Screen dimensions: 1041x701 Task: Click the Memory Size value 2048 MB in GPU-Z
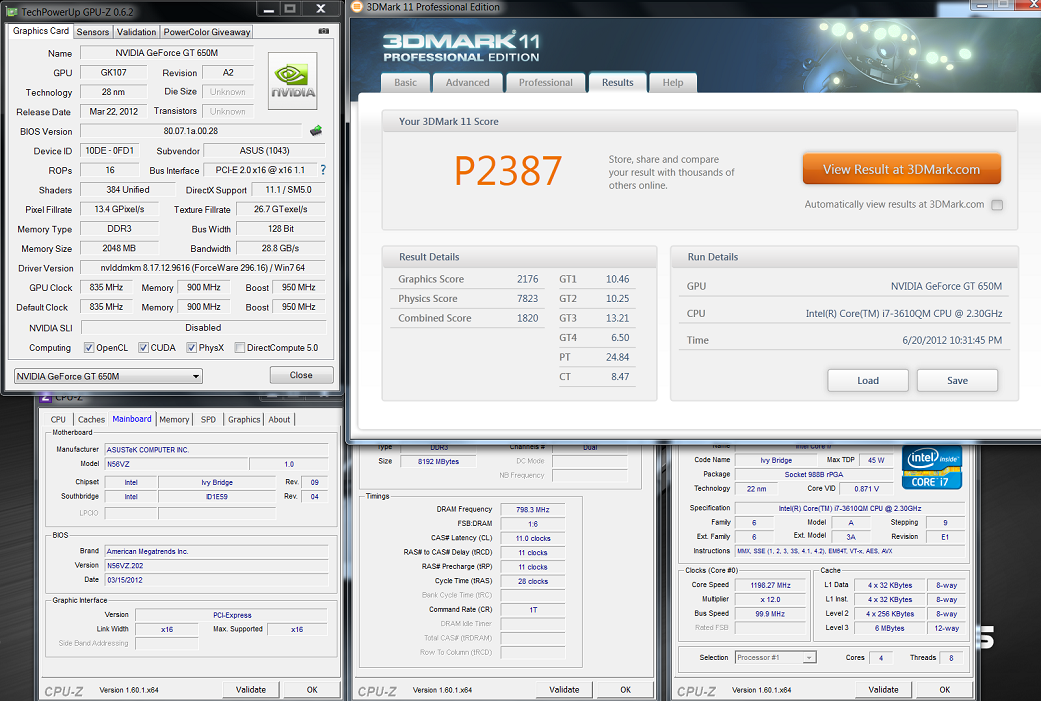pos(120,248)
